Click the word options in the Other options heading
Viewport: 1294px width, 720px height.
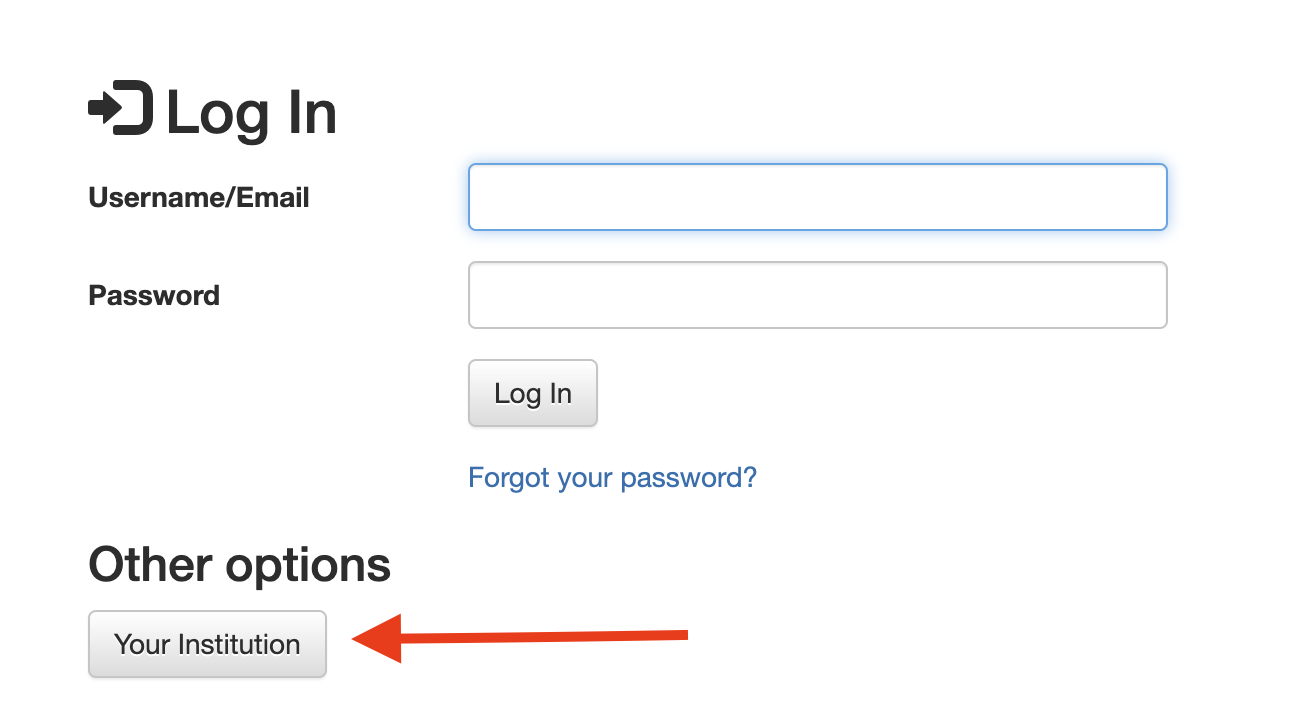pos(308,567)
